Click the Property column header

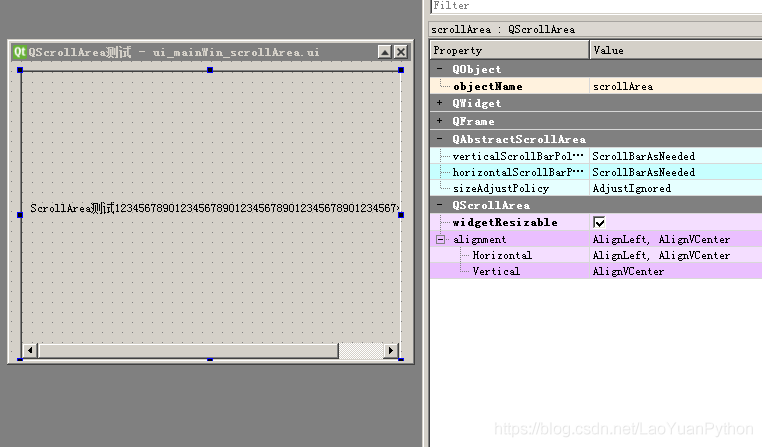509,50
